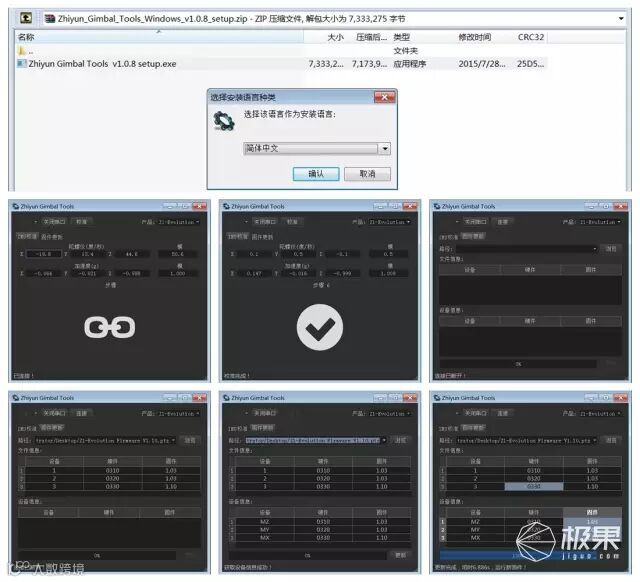The height and width of the screenshot is (582, 640).
Task: Click the highlighted 0330 hardware cell
Action: (533, 486)
